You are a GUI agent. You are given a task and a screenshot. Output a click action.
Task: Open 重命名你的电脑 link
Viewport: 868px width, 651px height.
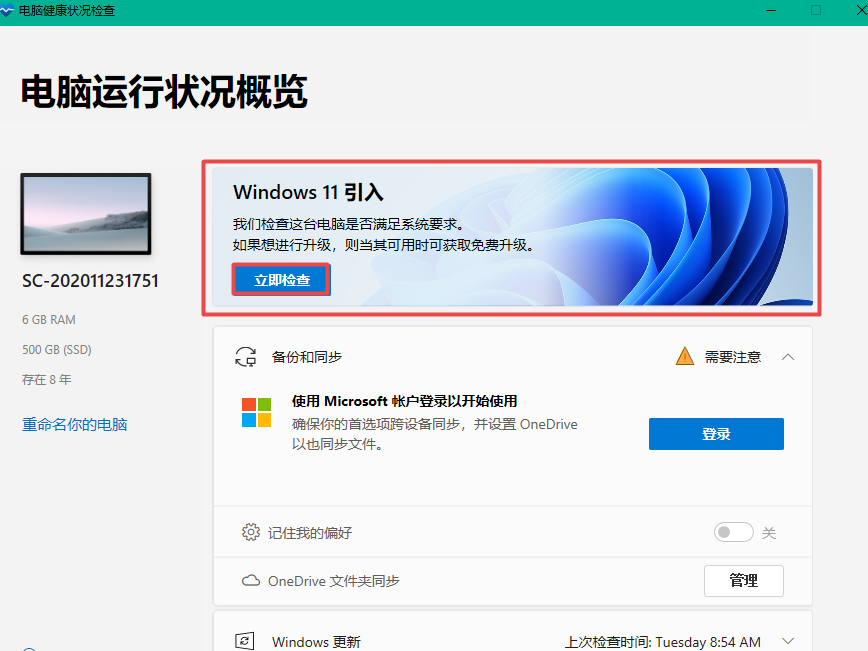coord(75,425)
